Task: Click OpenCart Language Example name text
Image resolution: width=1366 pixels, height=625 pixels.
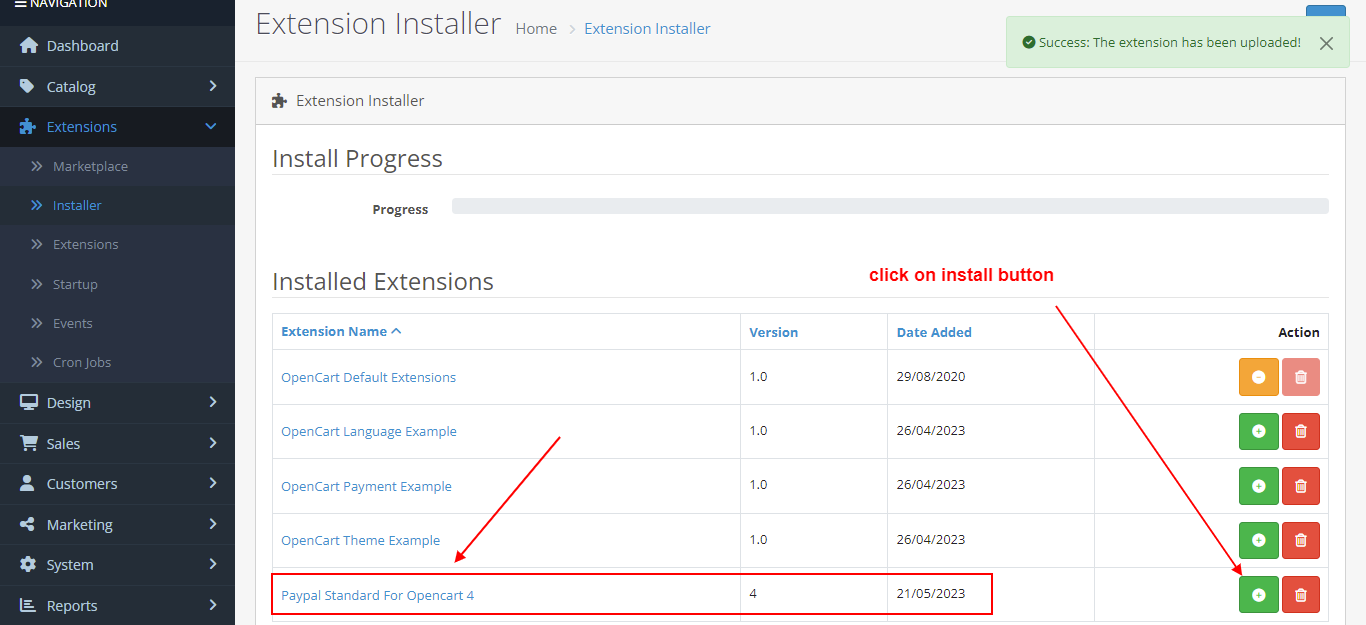Action: 369,431
